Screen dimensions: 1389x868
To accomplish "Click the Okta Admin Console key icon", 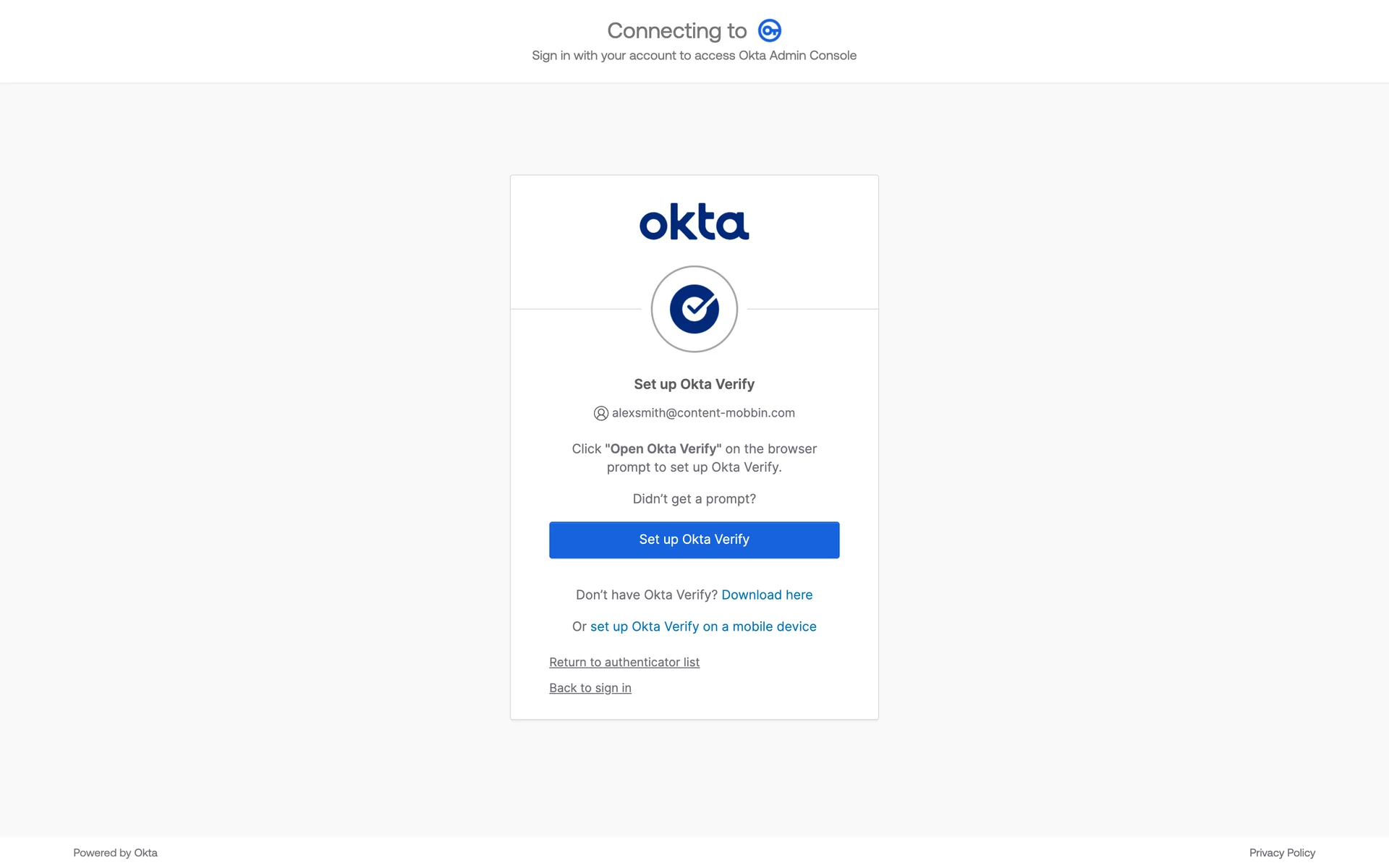I will pos(769,30).
